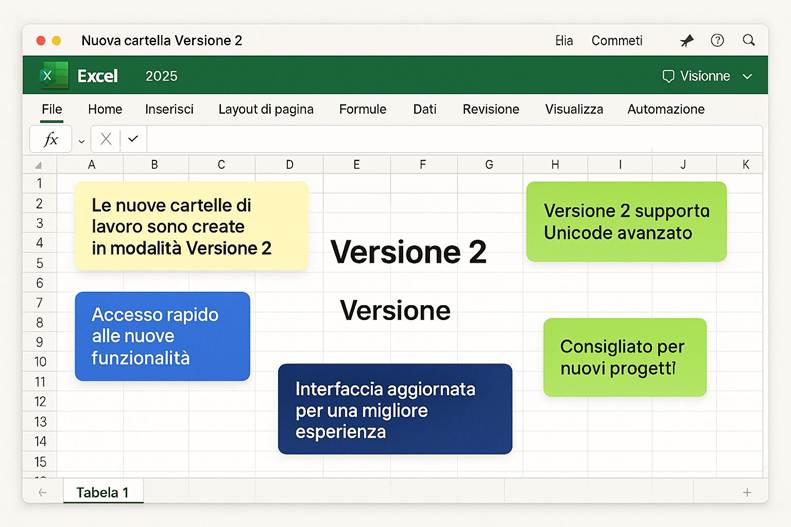Cancel entry with the X icon
The width and height of the screenshot is (791, 527).
[x=106, y=139]
